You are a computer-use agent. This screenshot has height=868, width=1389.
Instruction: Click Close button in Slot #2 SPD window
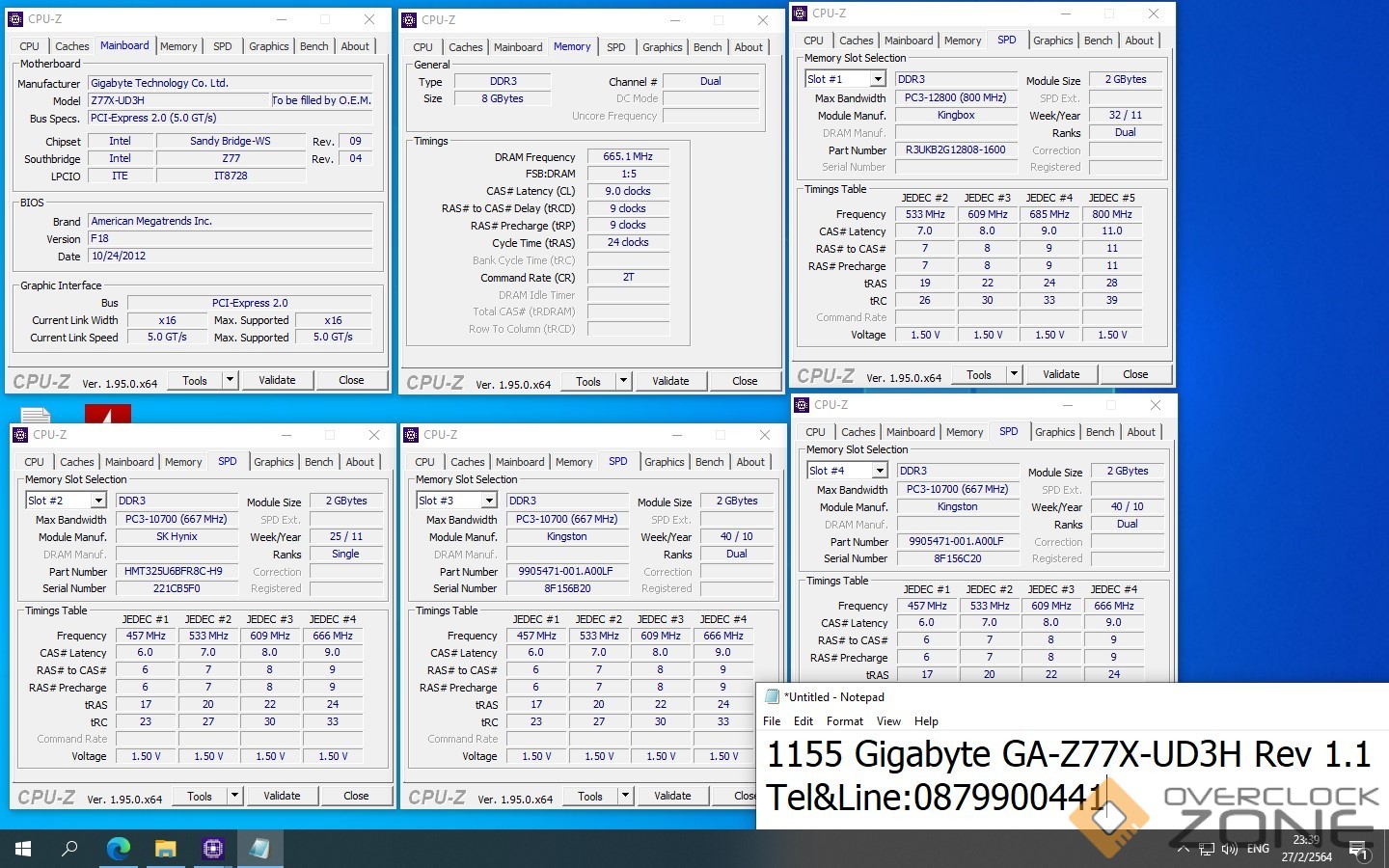[356, 796]
